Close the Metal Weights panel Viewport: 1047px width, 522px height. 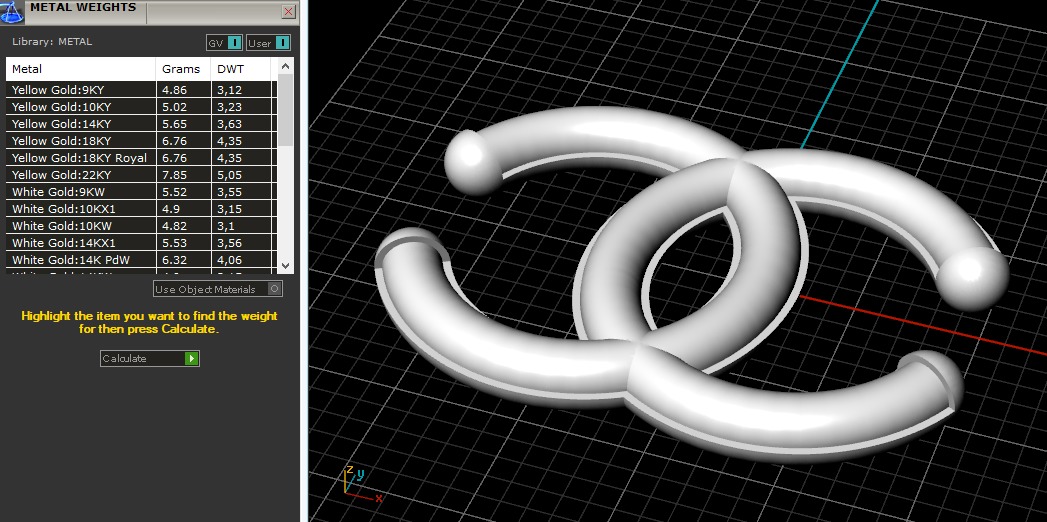click(x=288, y=11)
